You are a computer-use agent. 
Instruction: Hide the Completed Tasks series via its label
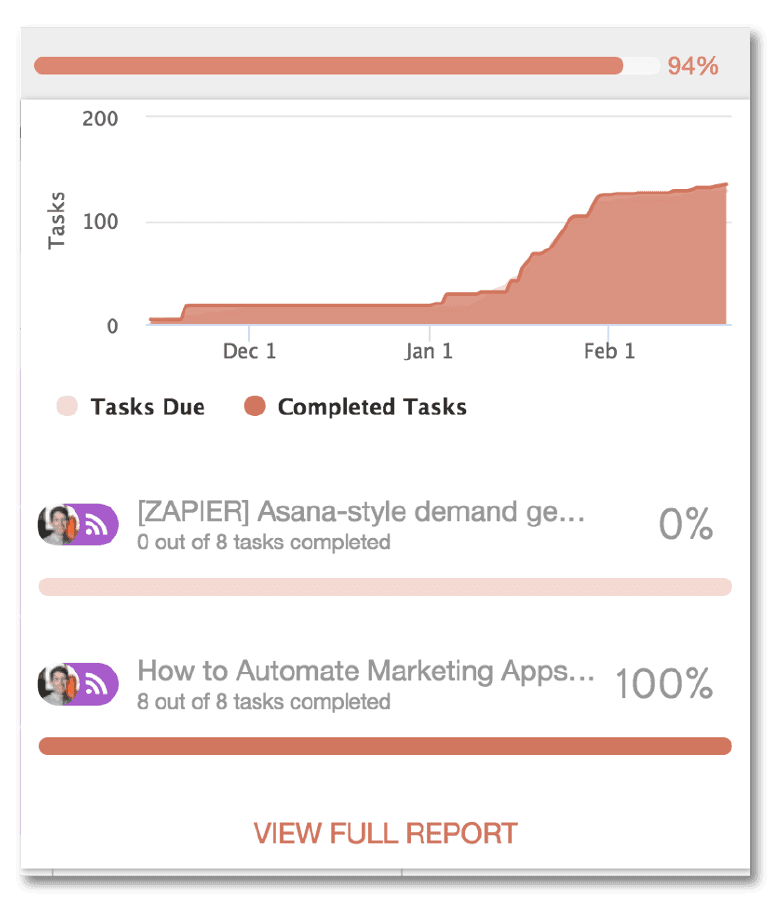372,407
